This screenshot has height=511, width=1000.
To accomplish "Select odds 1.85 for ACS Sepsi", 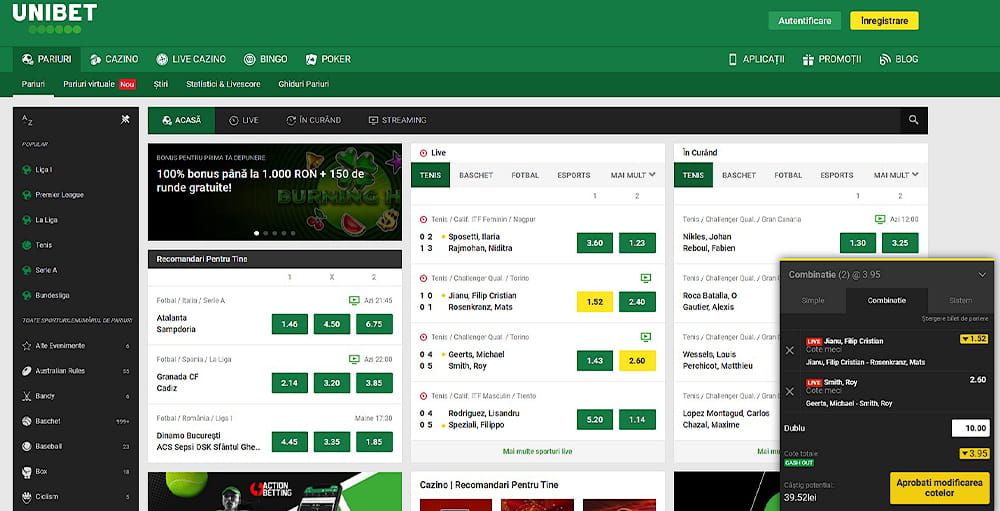I will pyautogui.click(x=374, y=441).
